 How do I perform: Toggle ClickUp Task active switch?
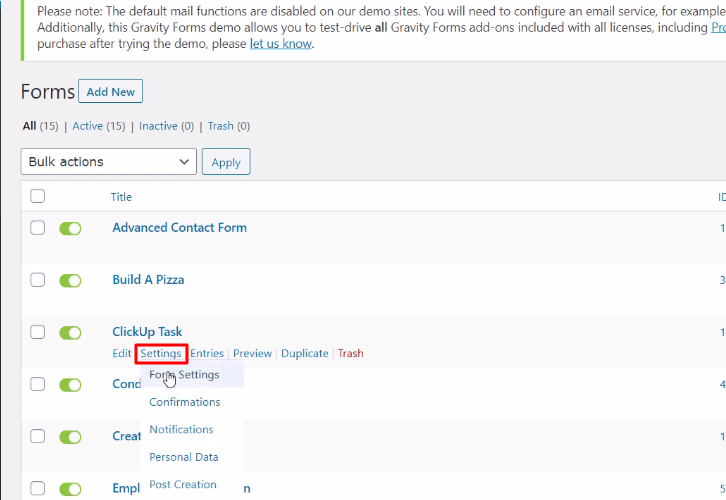click(70, 333)
